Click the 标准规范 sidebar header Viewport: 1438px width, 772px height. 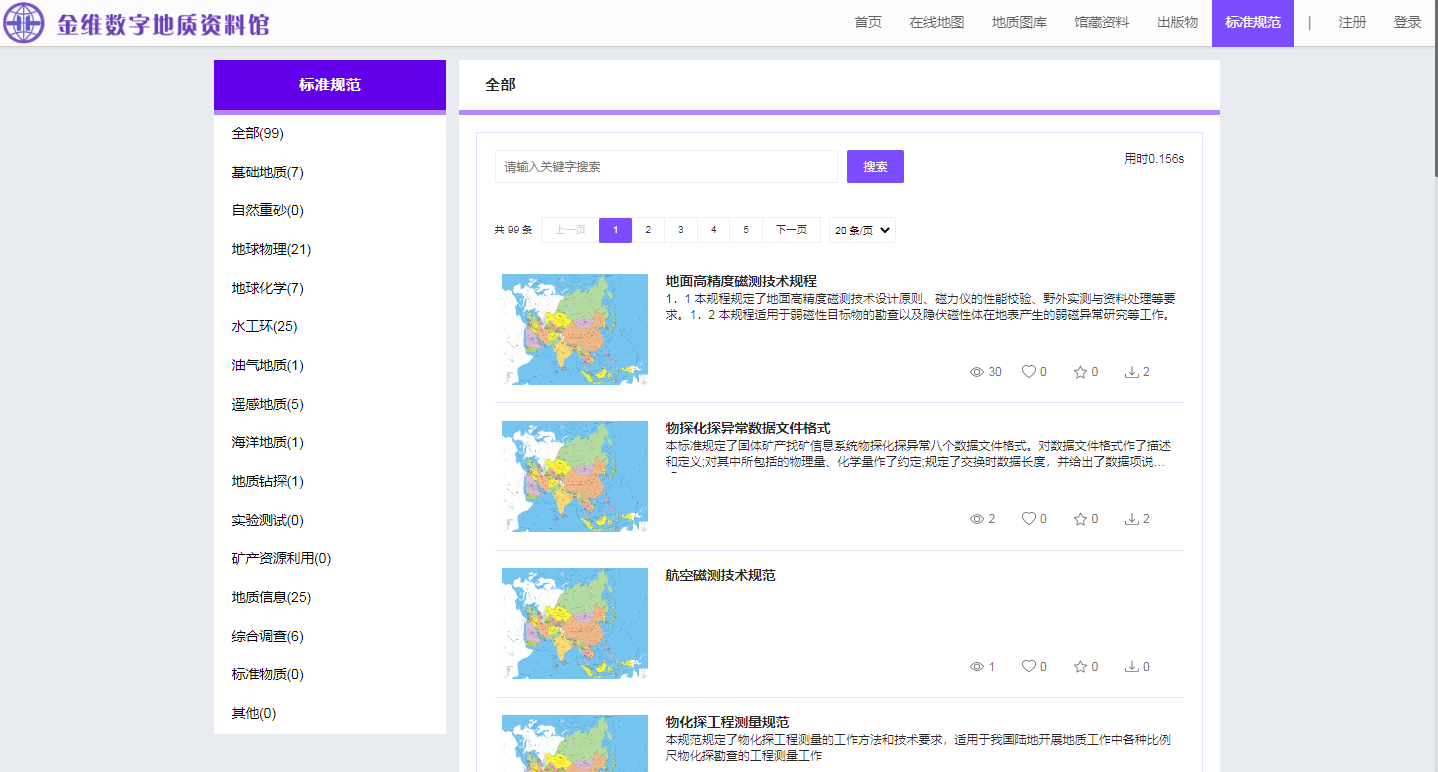(x=330, y=85)
